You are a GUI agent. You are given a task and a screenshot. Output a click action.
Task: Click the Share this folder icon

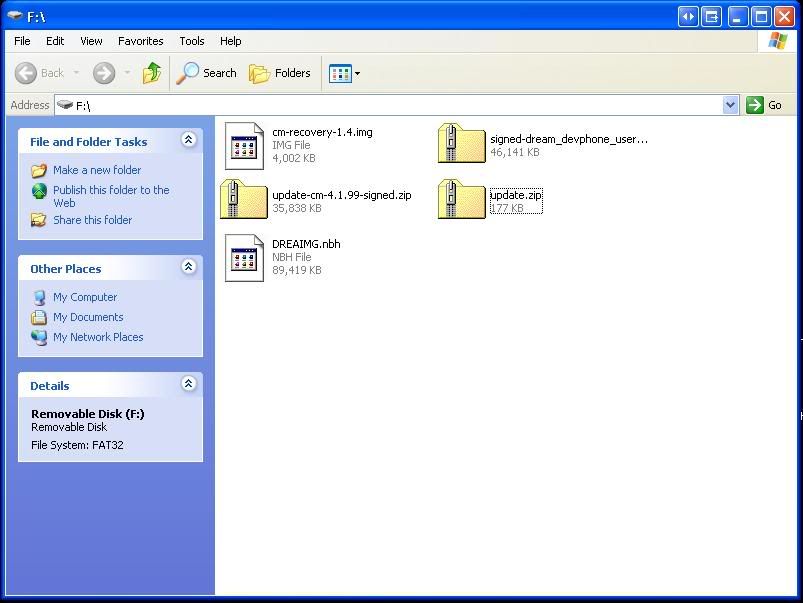[x=39, y=220]
